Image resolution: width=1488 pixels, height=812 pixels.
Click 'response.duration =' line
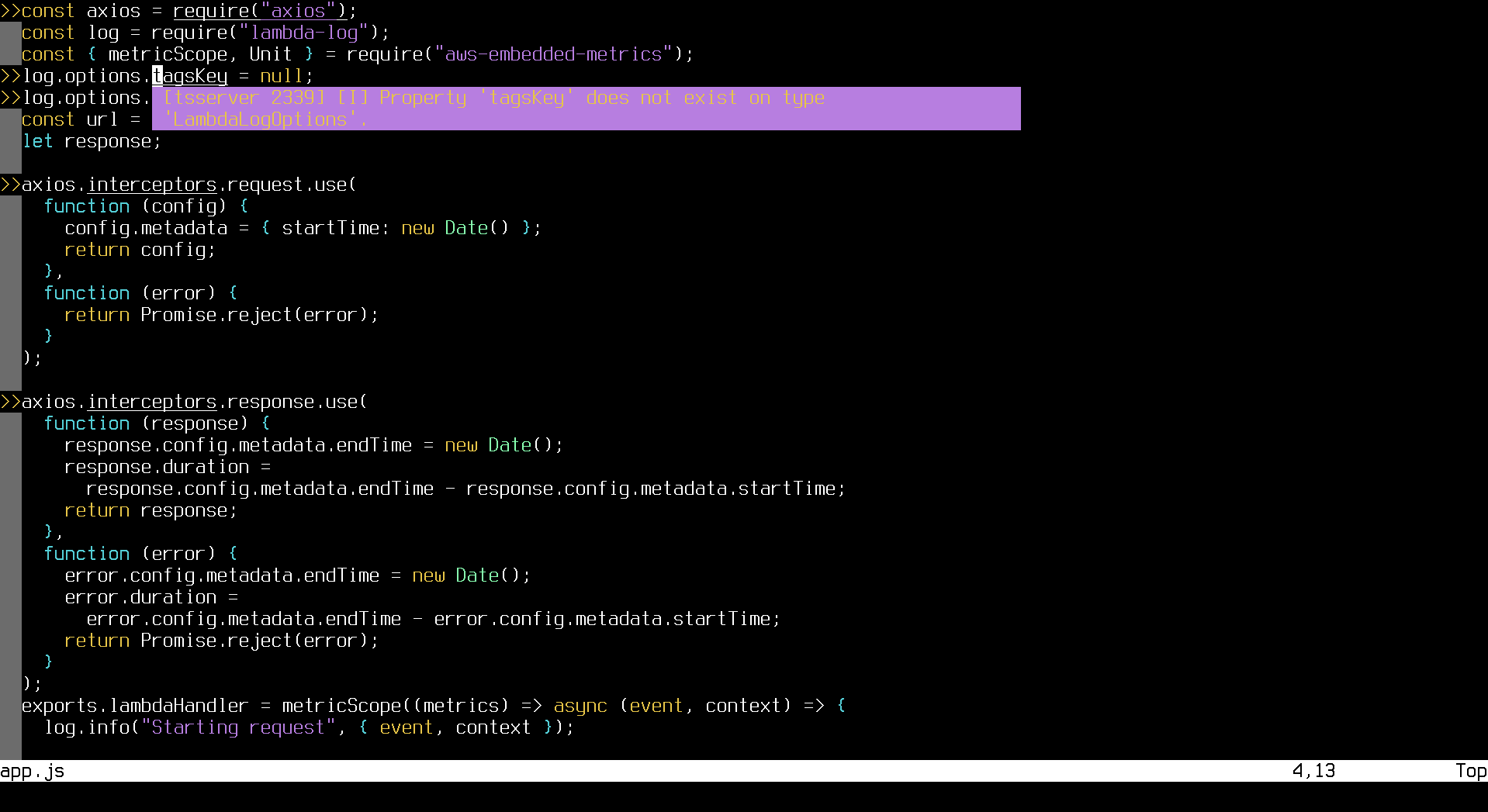(x=168, y=467)
